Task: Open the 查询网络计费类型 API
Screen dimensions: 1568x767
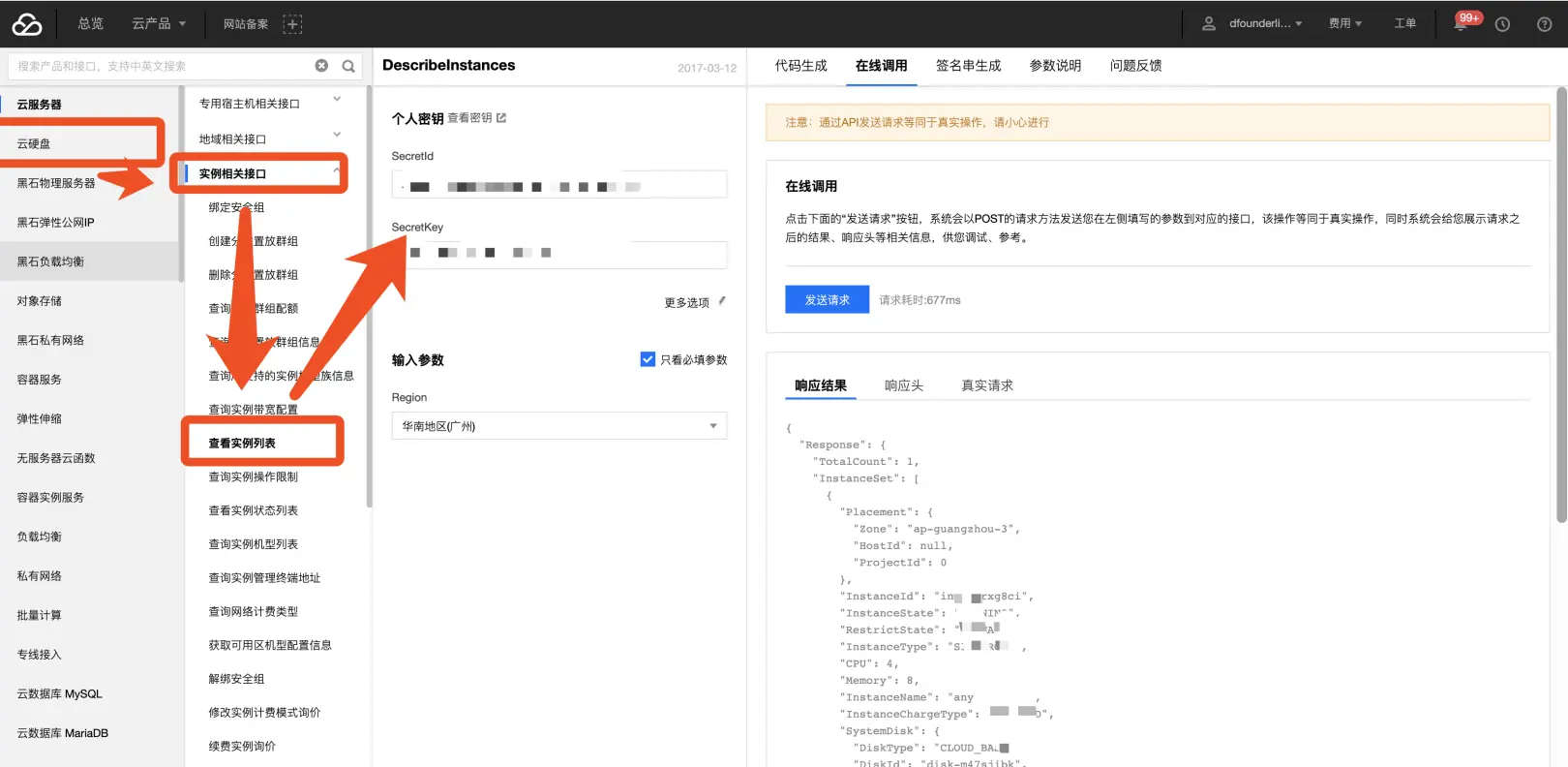Action: (254, 611)
